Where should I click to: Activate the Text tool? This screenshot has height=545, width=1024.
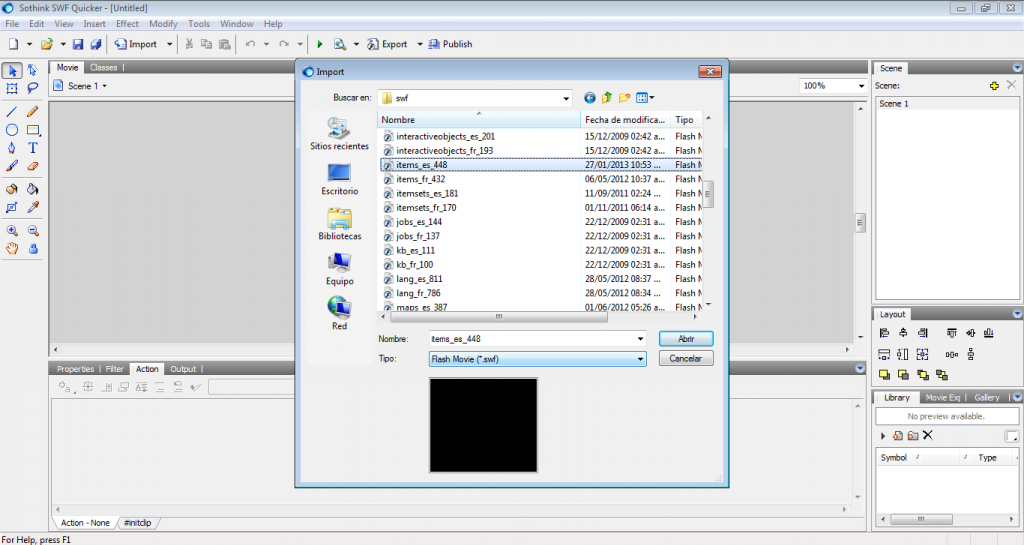click(33, 148)
